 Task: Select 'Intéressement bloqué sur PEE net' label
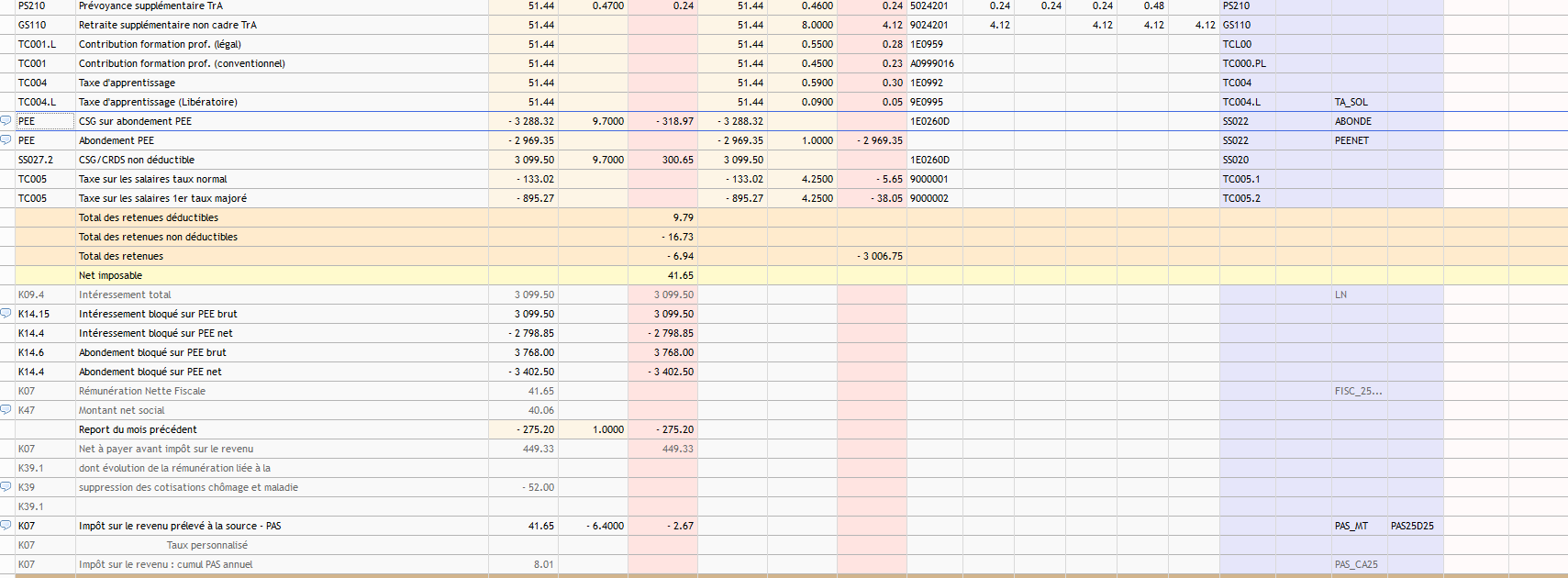(x=156, y=333)
